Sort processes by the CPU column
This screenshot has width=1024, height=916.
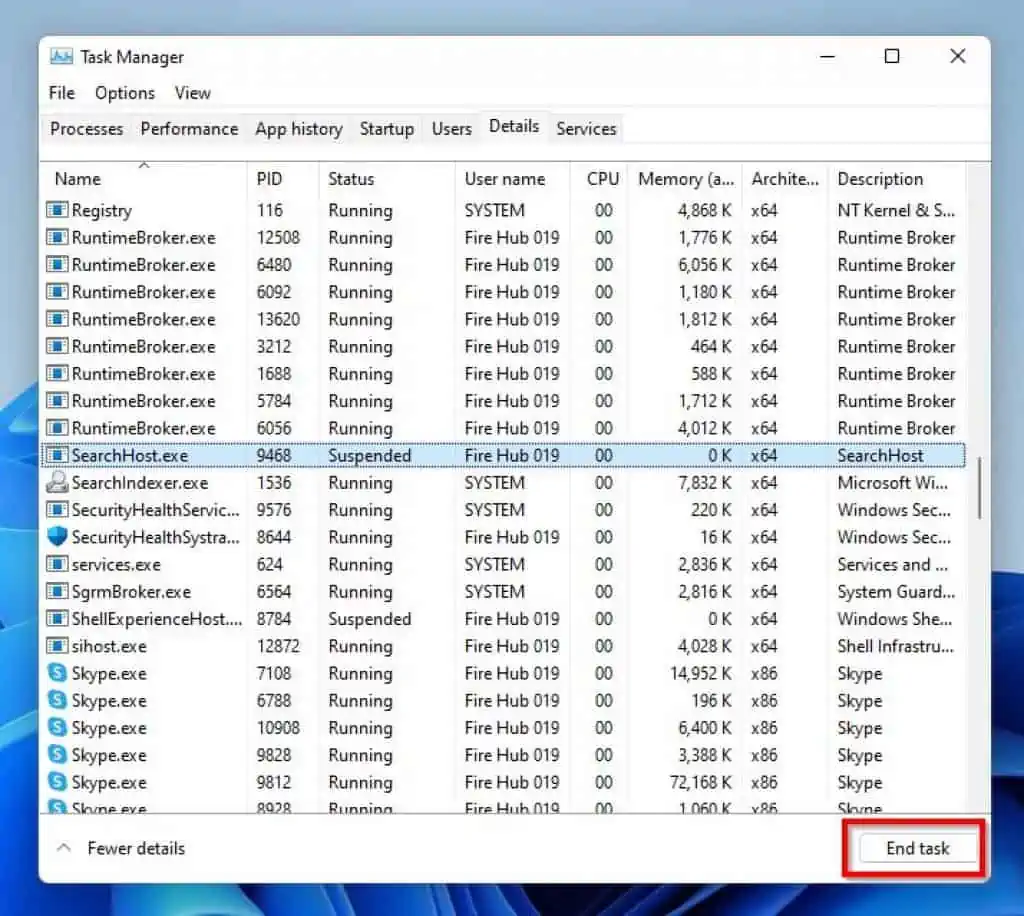click(x=602, y=179)
